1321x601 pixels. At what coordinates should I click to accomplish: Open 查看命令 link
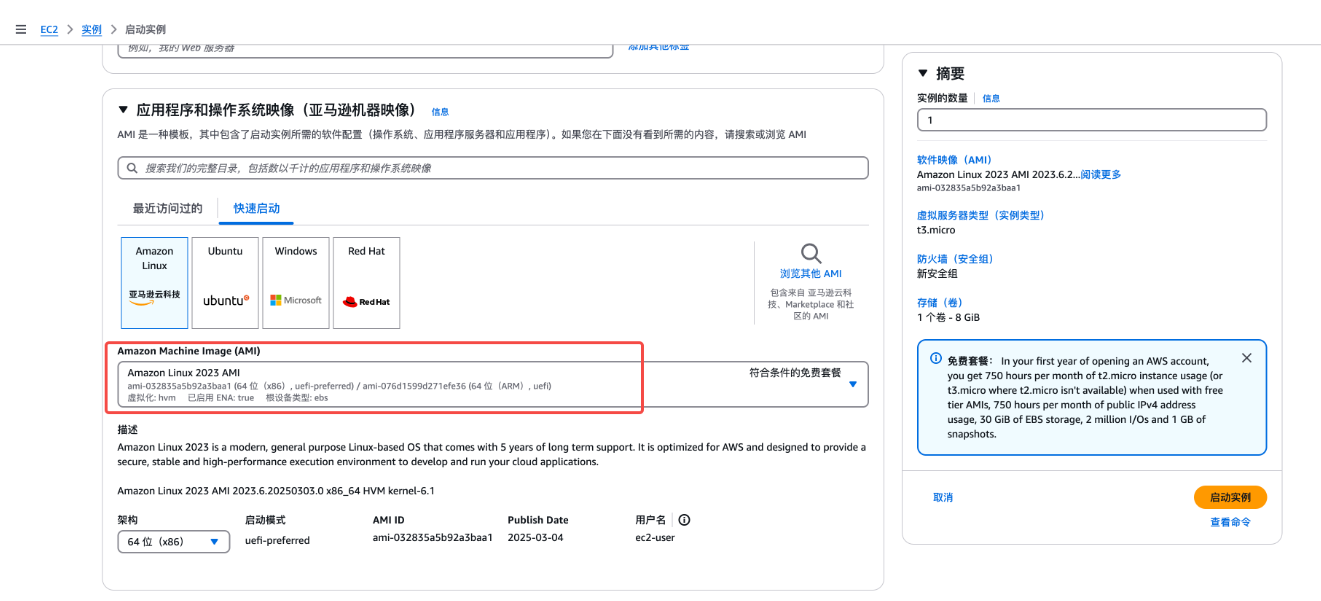coord(1230,522)
